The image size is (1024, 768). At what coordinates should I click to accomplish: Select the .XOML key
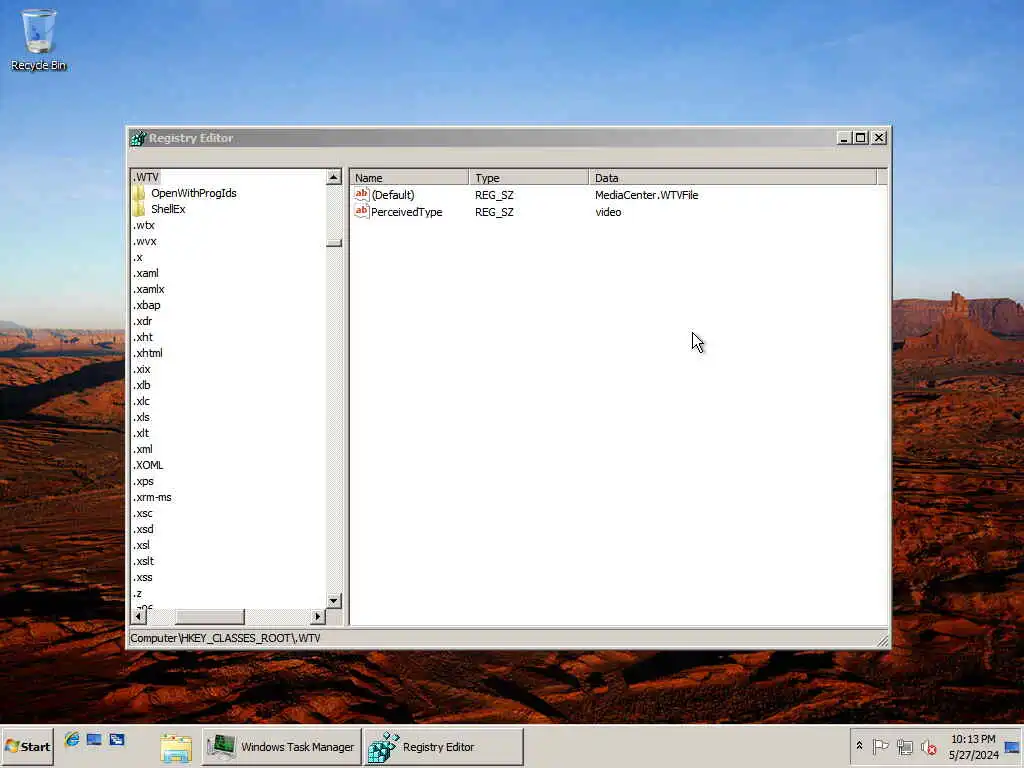click(x=148, y=465)
